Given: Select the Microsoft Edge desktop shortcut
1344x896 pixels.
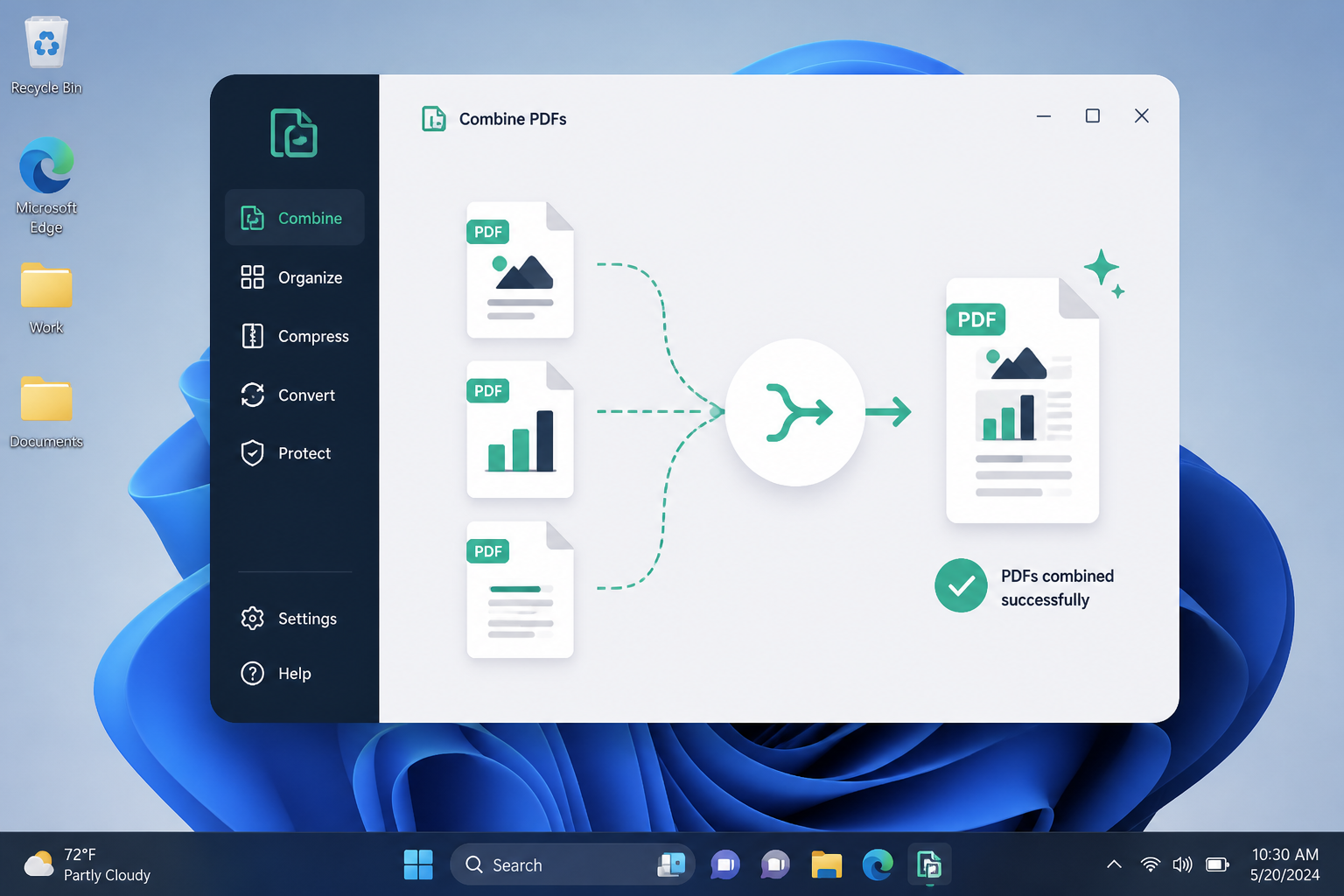Looking at the screenshot, I should coord(46,185).
